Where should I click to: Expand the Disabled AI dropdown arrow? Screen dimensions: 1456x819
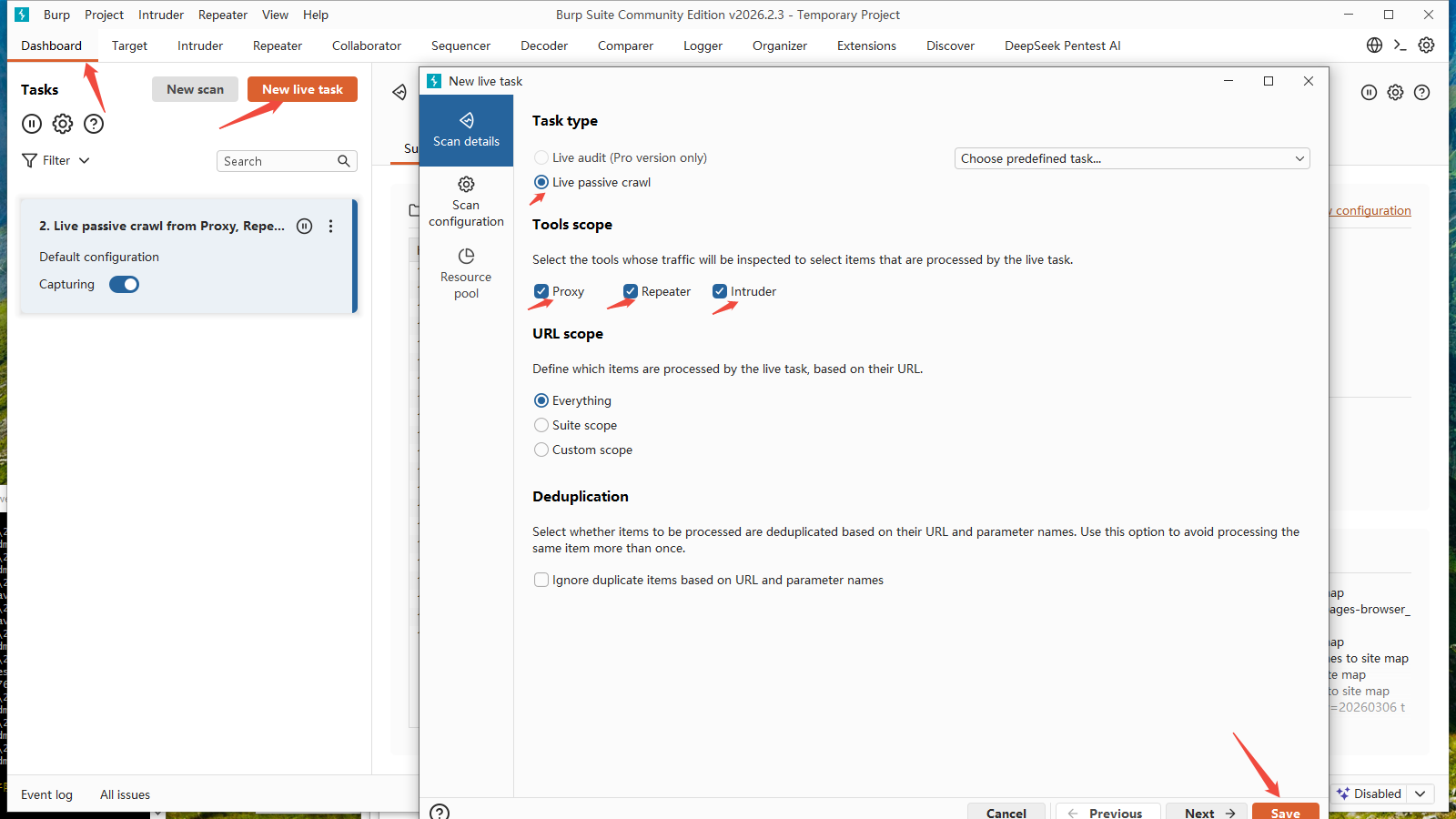1420,794
